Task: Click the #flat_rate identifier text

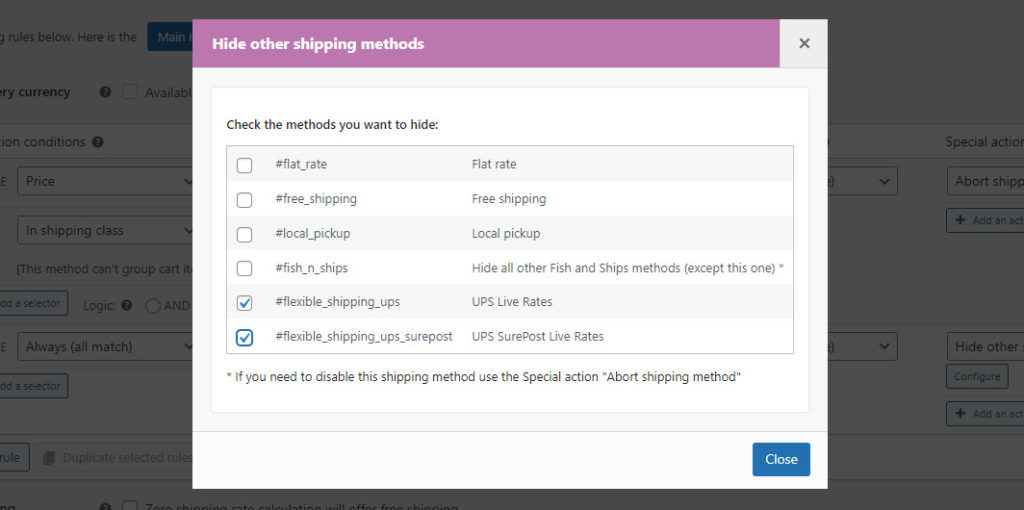Action: tap(301, 164)
